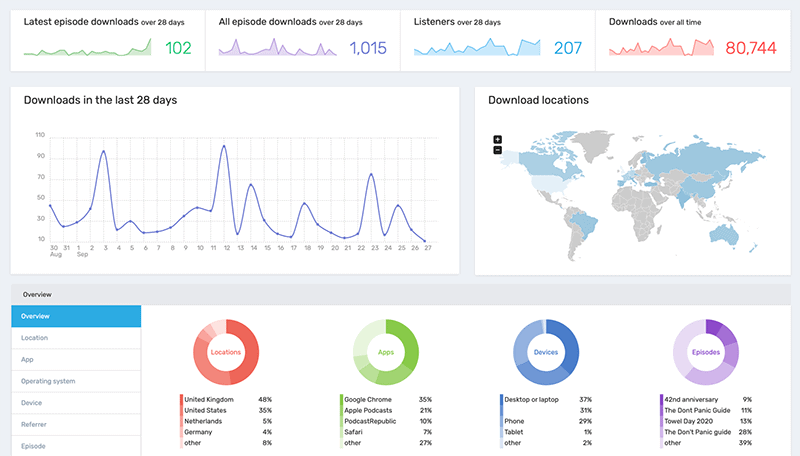Click the 207 listeners value

568,48
